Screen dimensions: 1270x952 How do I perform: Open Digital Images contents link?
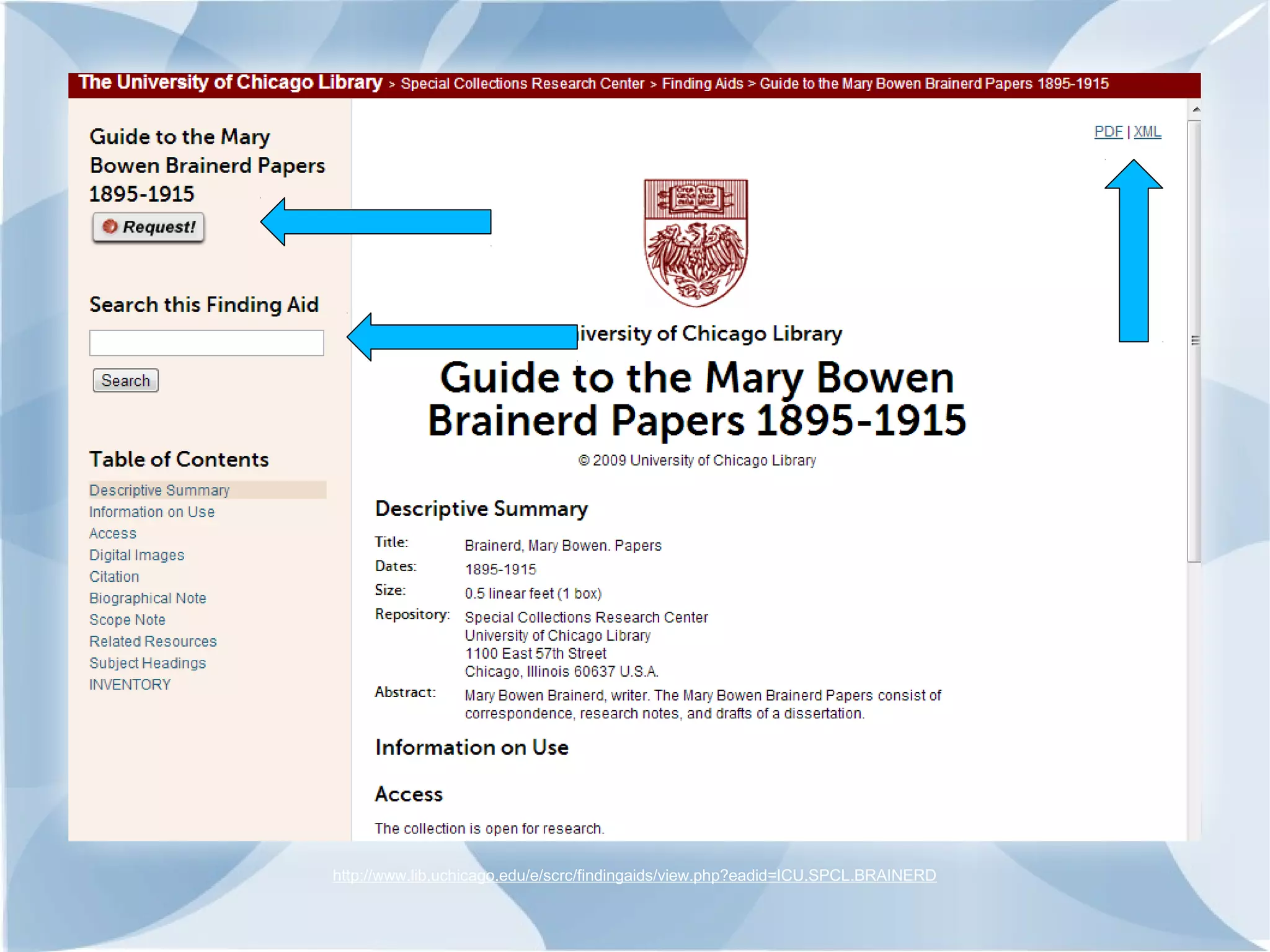137,556
